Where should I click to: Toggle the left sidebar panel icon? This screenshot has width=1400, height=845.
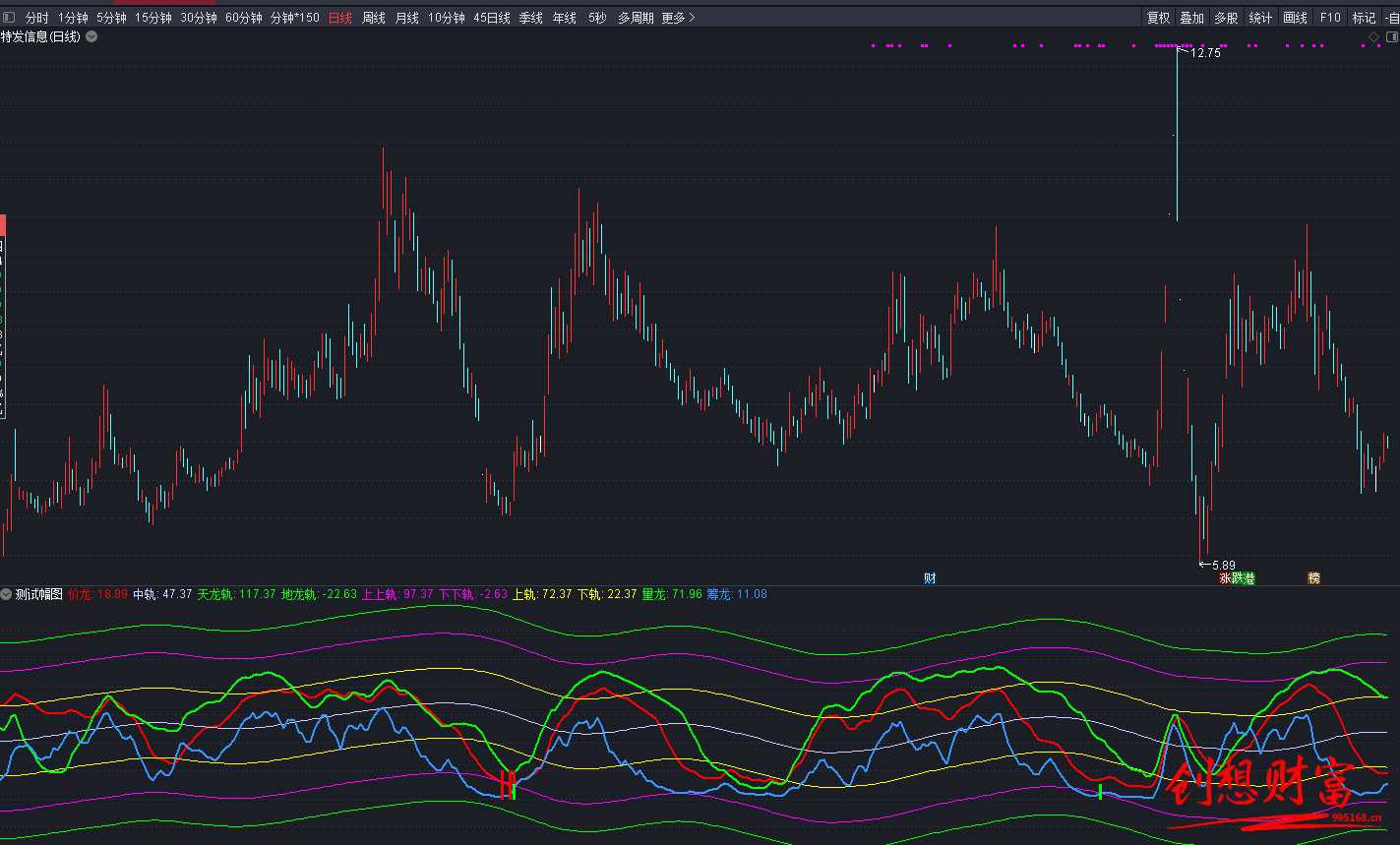tap(9, 18)
